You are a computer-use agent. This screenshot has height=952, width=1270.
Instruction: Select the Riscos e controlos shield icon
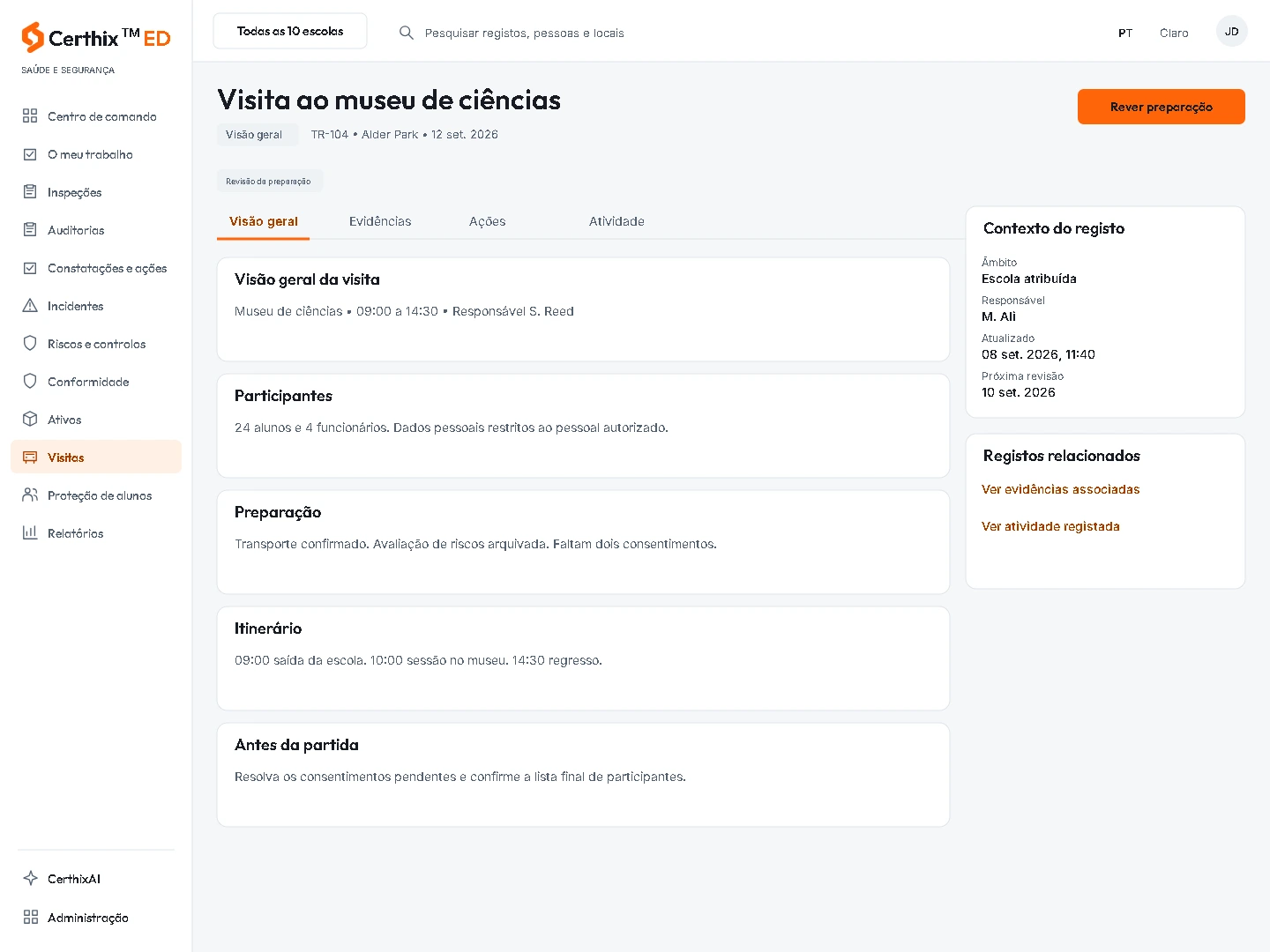[30, 344]
